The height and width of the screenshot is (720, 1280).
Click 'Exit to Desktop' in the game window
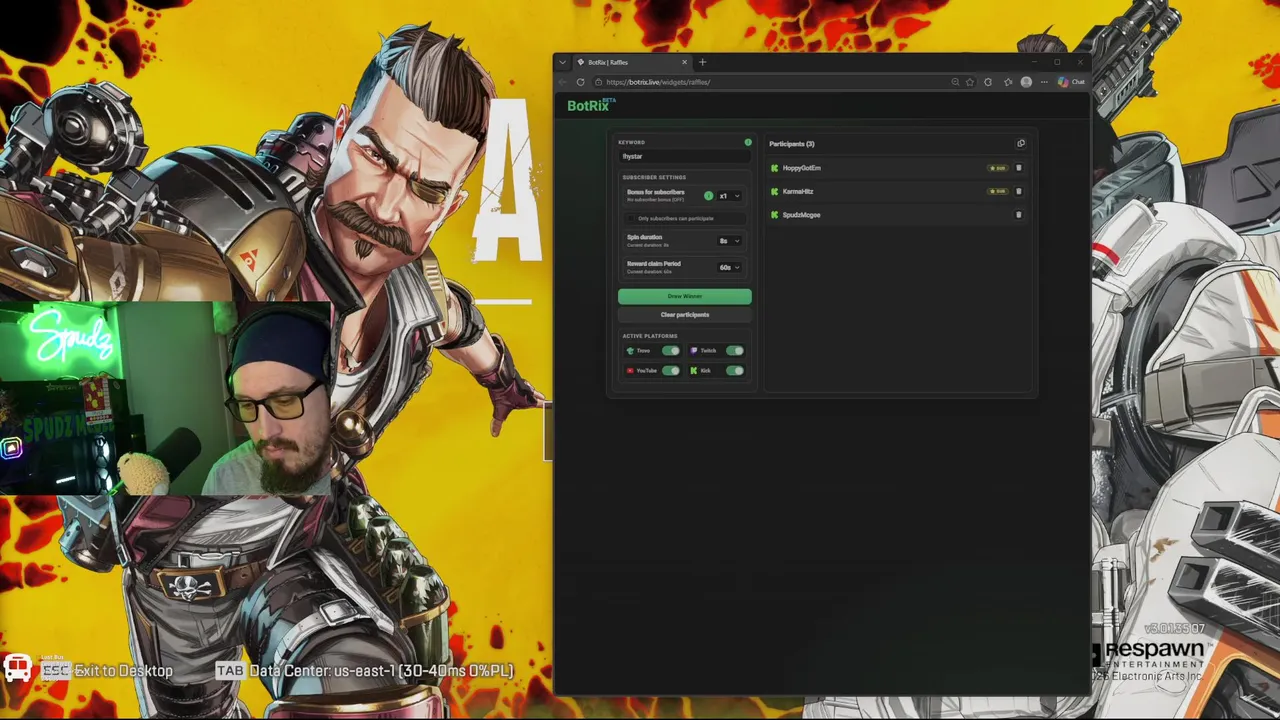click(123, 671)
